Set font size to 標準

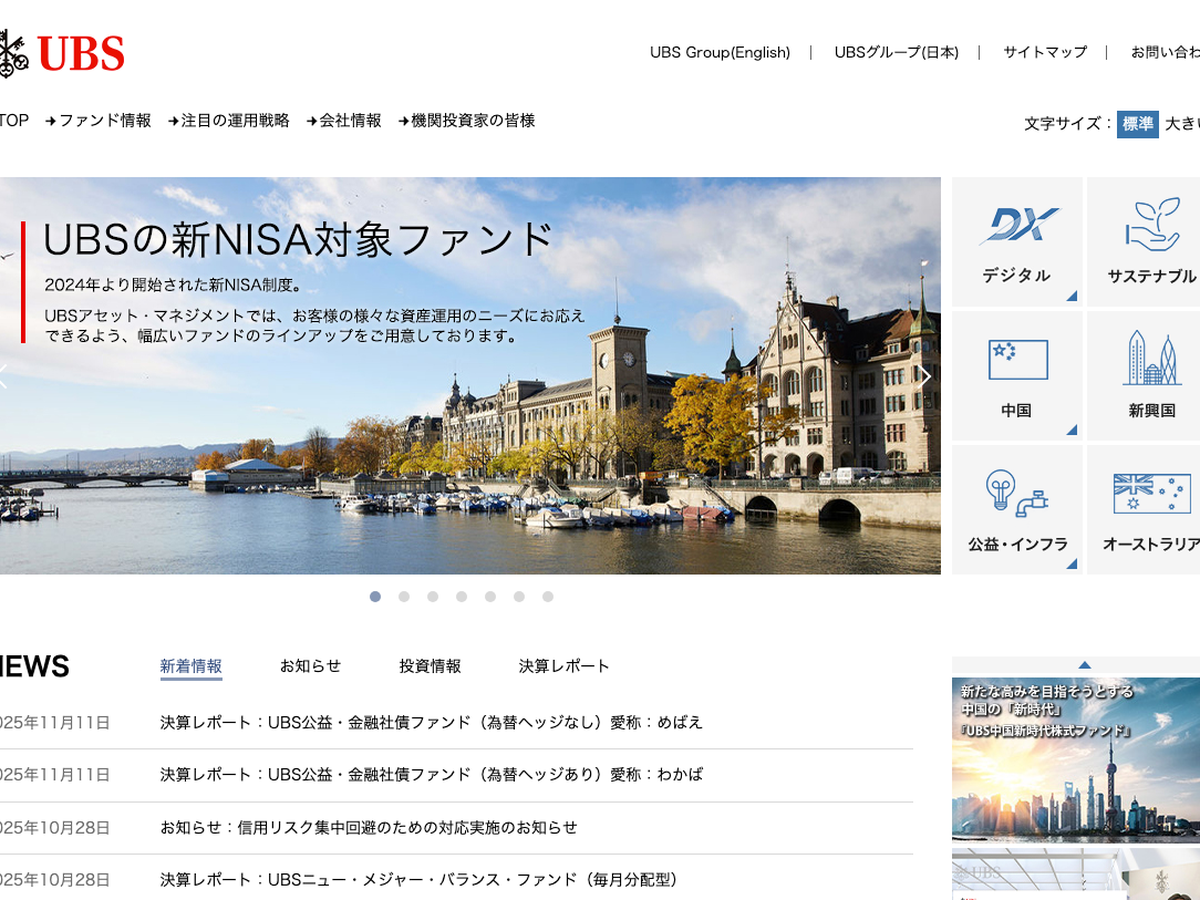1137,124
